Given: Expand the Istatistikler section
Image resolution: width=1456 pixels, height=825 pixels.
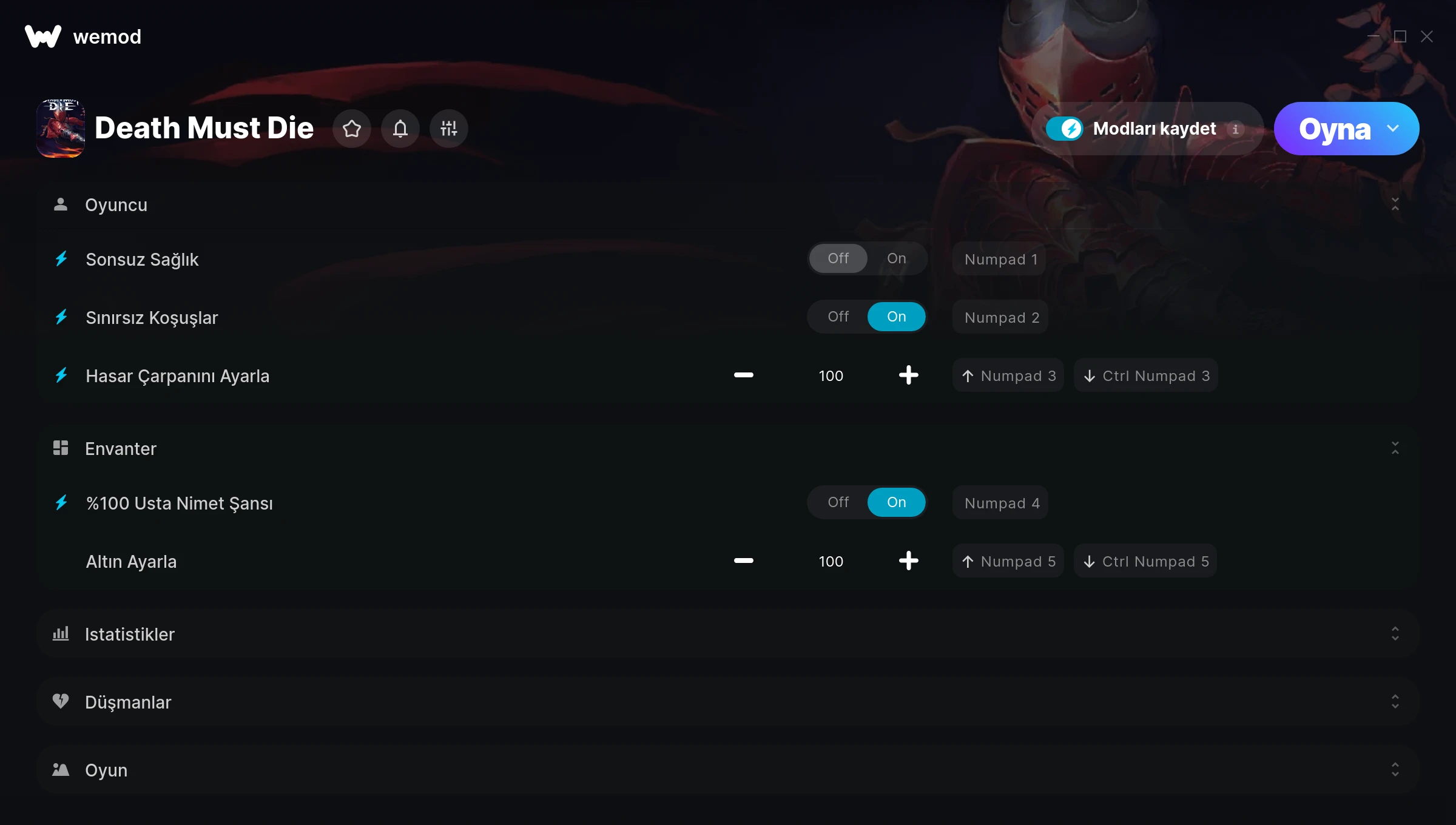Looking at the screenshot, I should tap(728, 634).
